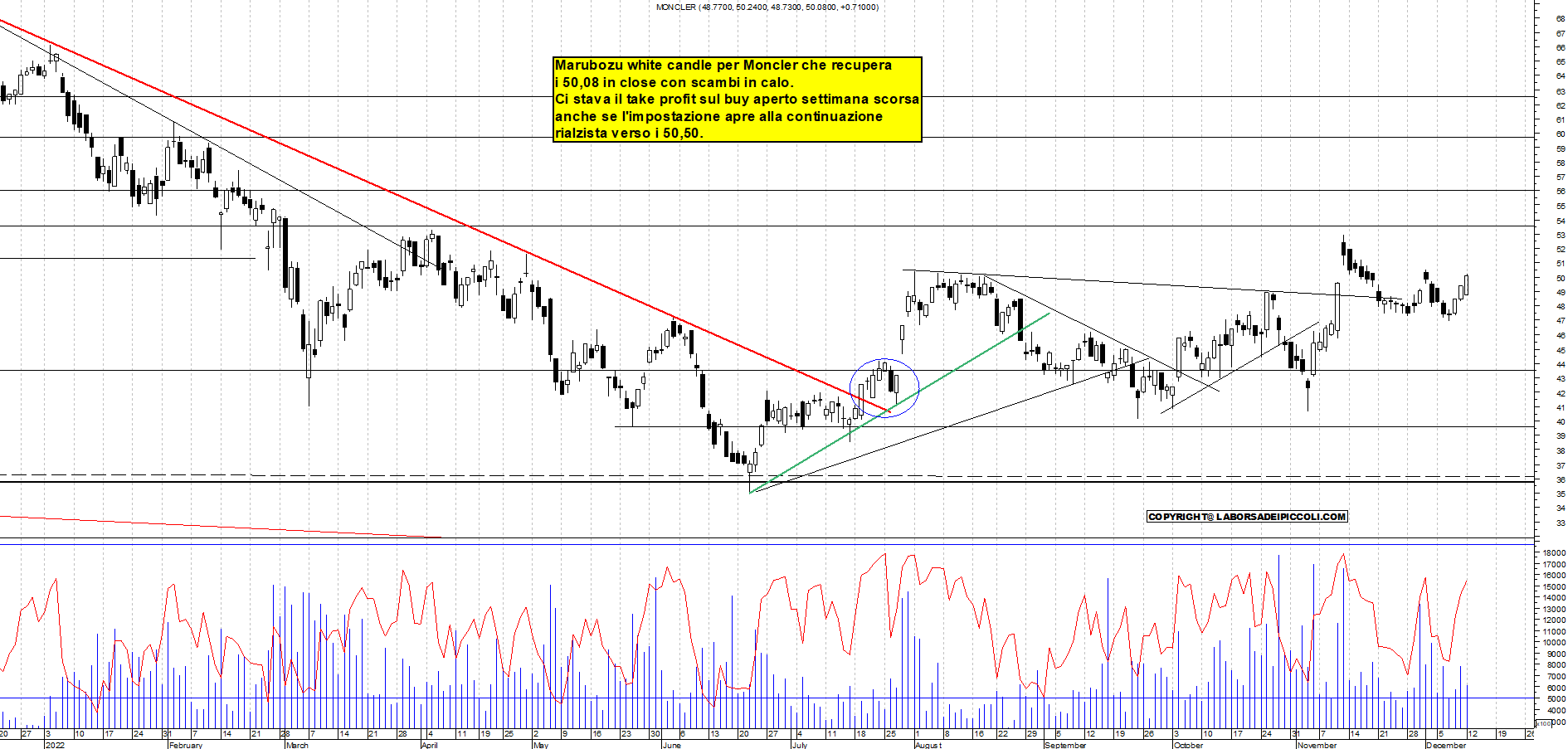Screen dimensions: 1568x749
Task: Click the May month label
Action: coord(541,745)
